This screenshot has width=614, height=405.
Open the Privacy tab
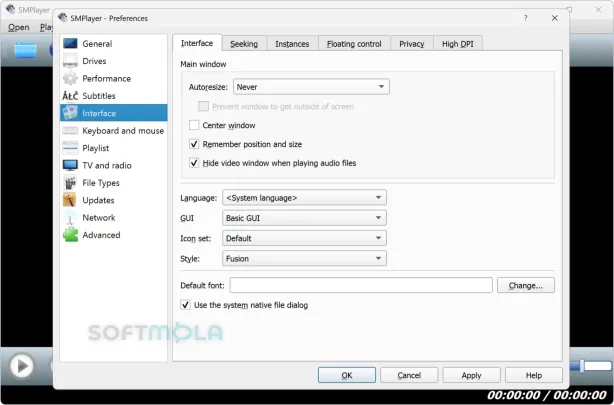pyautogui.click(x=412, y=43)
